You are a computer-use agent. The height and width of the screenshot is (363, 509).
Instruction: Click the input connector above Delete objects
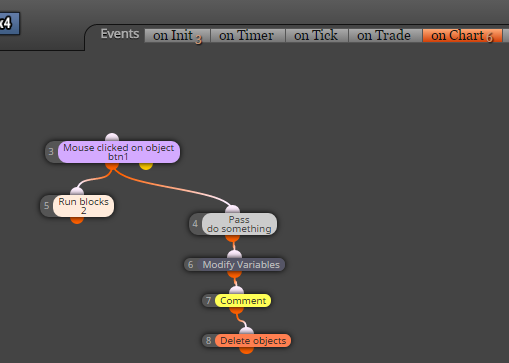point(246,331)
